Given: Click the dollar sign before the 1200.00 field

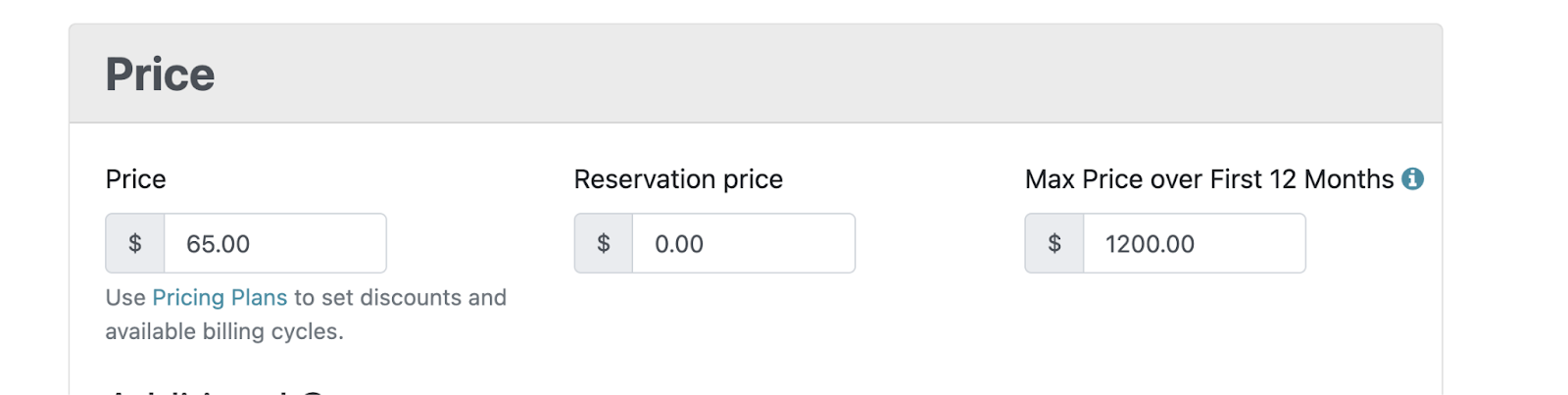Looking at the screenshot, I should (x=1054, y=243).
